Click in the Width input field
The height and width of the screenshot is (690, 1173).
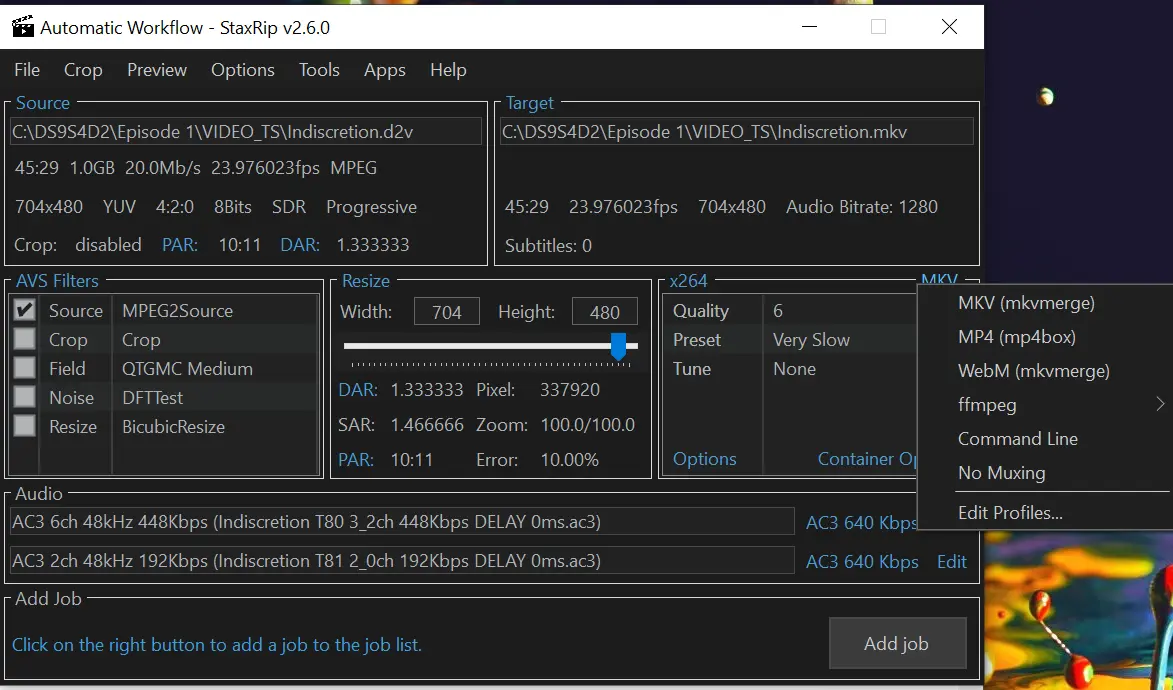(x=447, y=311)
